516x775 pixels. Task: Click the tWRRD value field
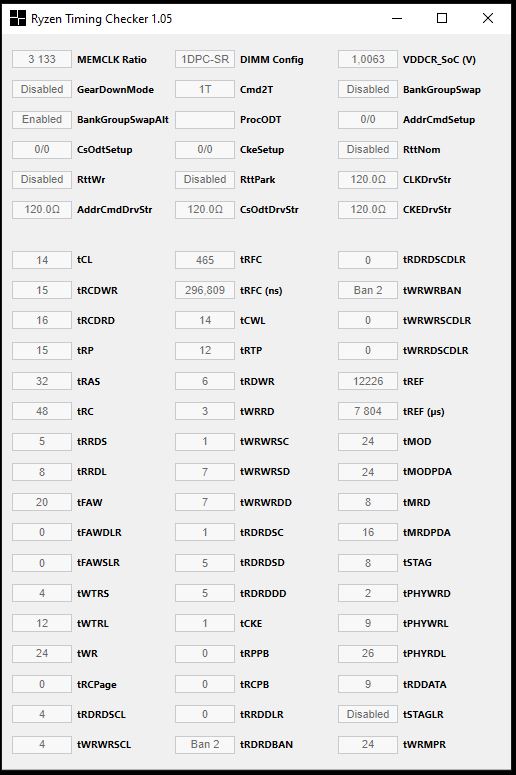(x=205, y=411)
